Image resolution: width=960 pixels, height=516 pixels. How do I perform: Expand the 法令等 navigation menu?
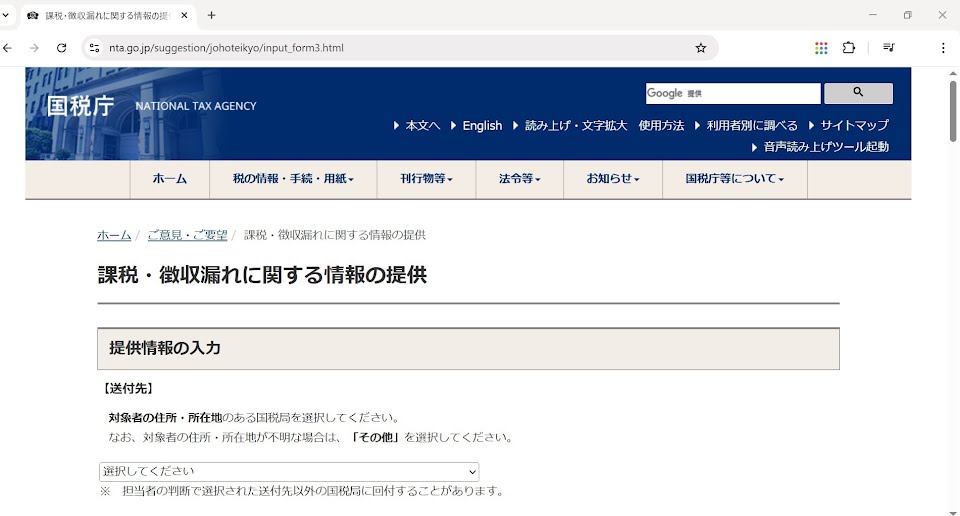click(x=519, y=179)
